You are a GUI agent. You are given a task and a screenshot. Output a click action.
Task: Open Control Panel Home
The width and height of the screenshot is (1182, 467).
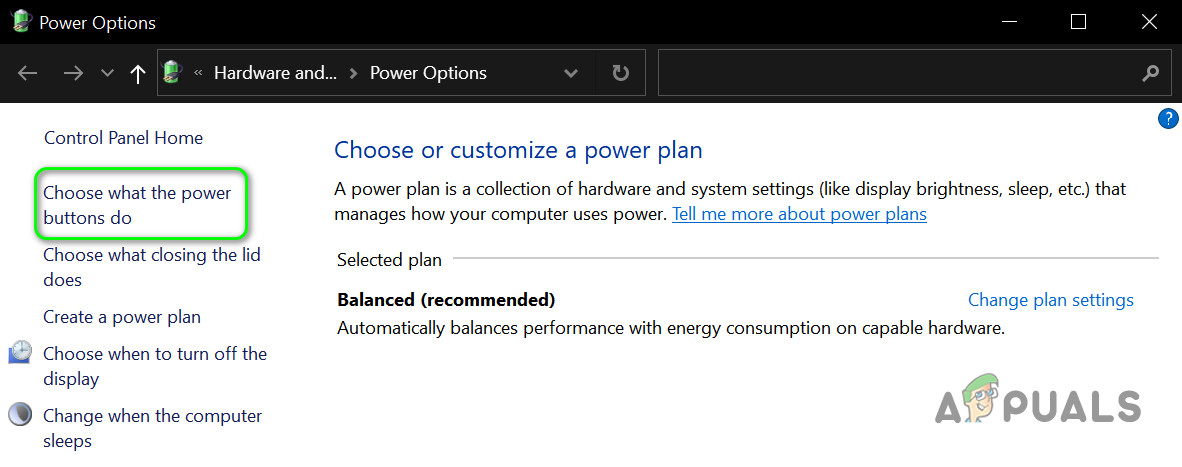pyautogui.click(x=123, y=138)
